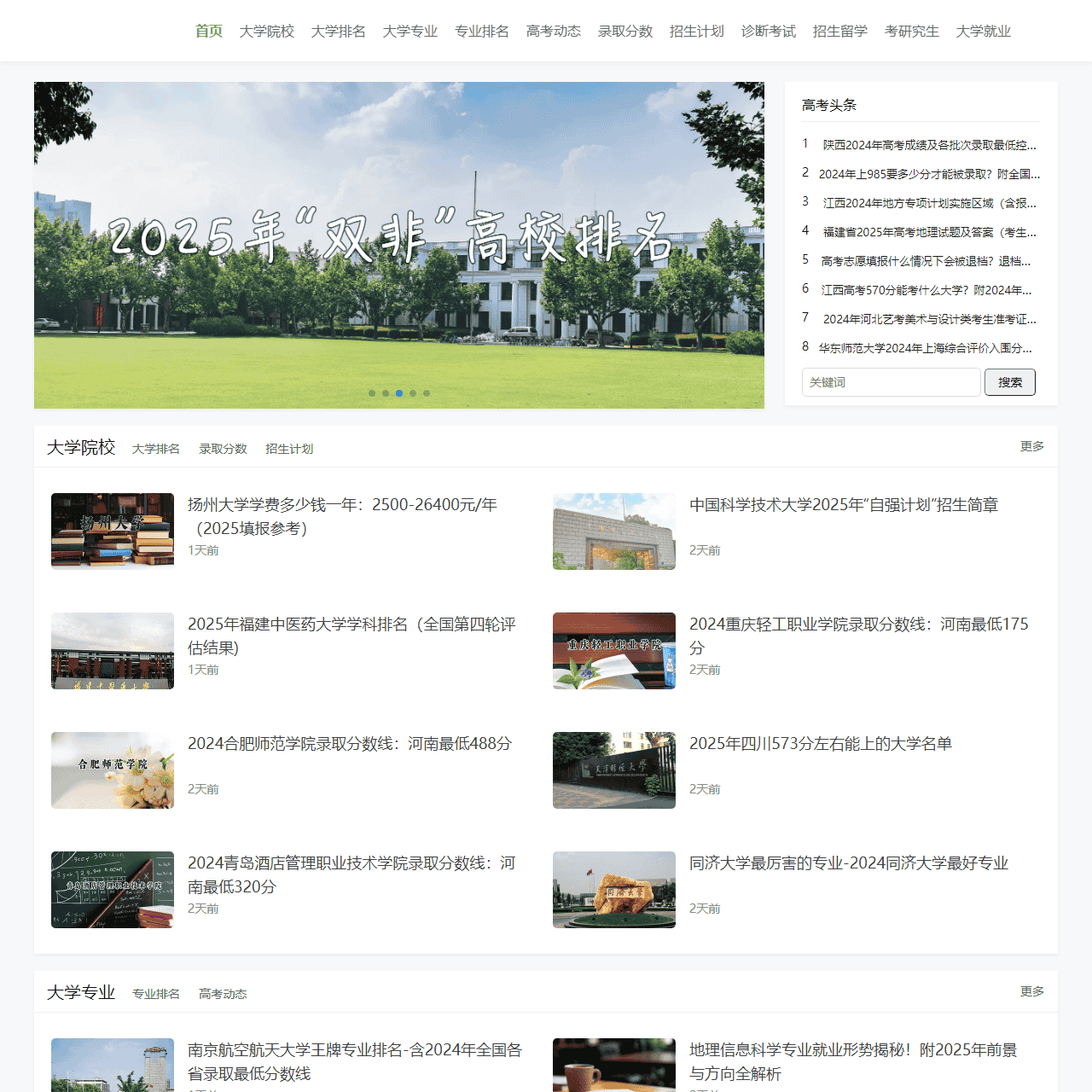Open the 合肥师范学院 article thumbnail
The image size is (1092, 1092).
112,770
